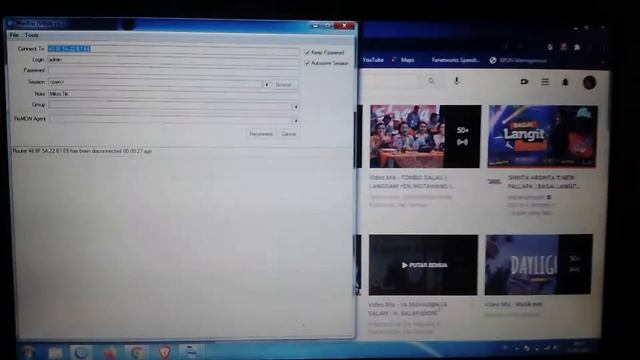Viewport: 640px width, 360px height.
Task: Click the Tombo Galau video mix title
Action: click(411, 182)
